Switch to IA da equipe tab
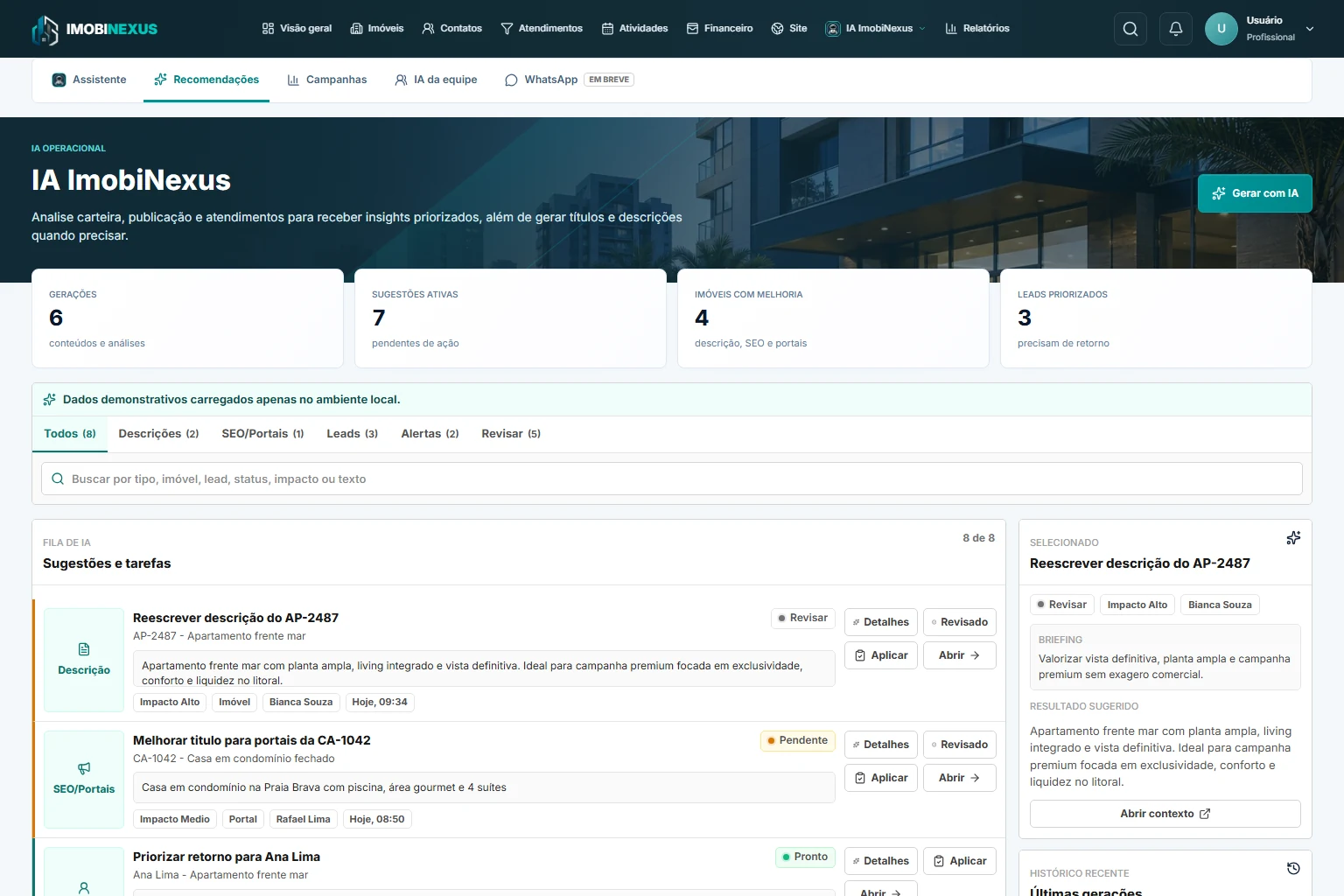This screenshot has width=1344, height=896. click(436, 80)
